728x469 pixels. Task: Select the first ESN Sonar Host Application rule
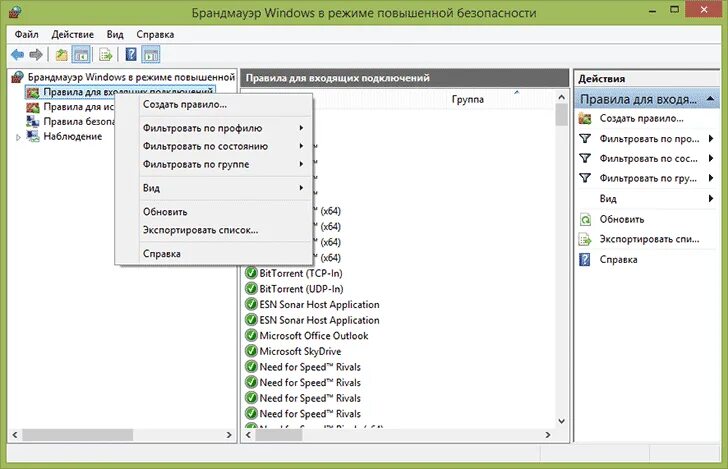click(x=319, y=305)
